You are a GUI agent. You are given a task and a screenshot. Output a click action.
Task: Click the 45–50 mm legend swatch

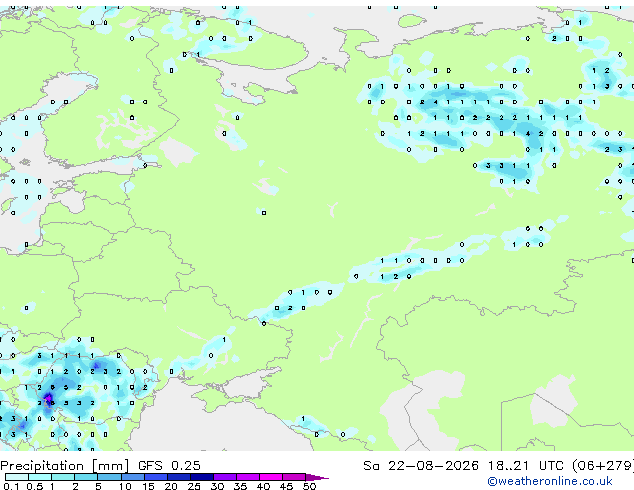click(x=294, y=477)
